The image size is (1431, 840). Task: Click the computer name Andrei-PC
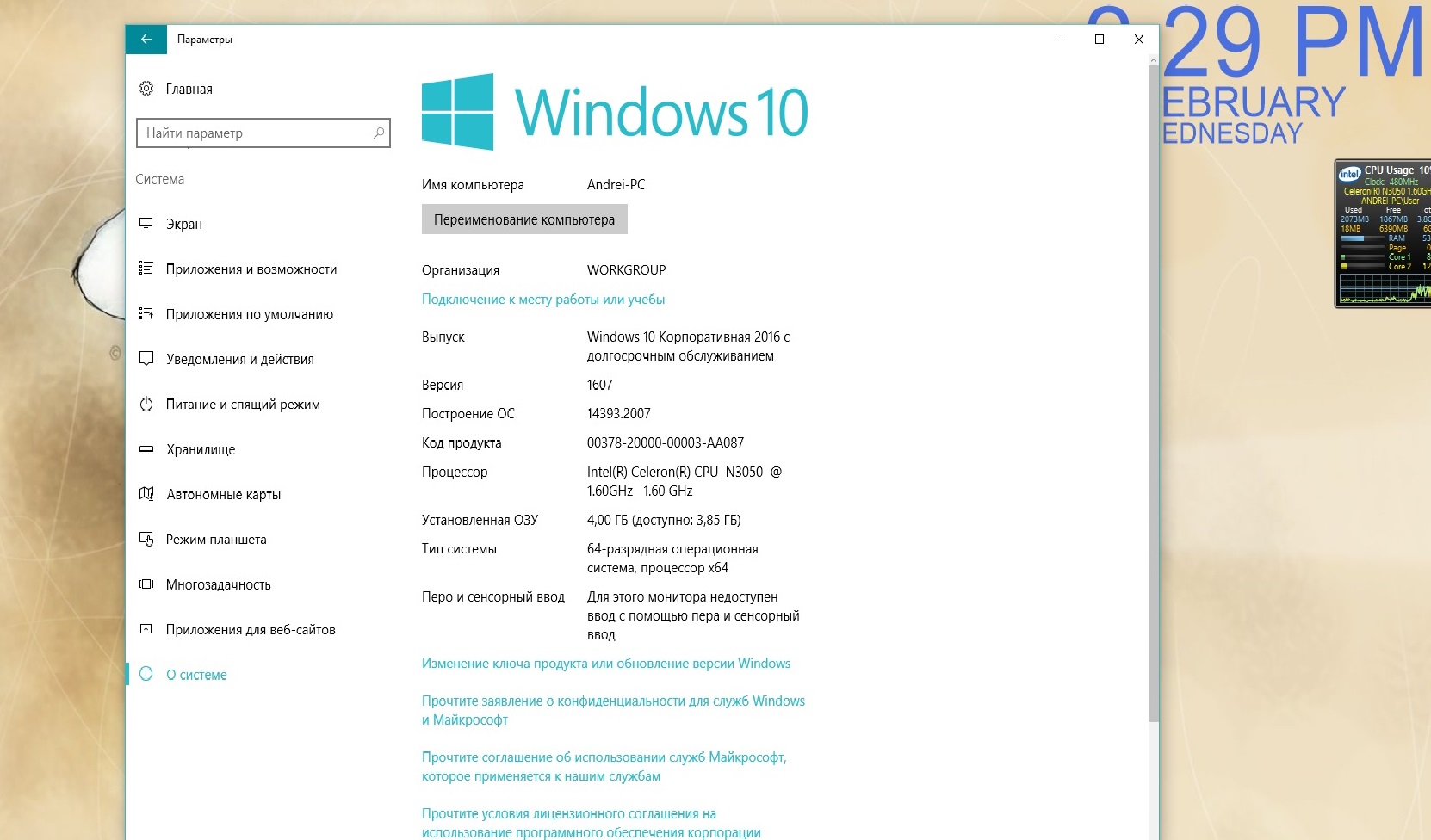coord(616,185)
